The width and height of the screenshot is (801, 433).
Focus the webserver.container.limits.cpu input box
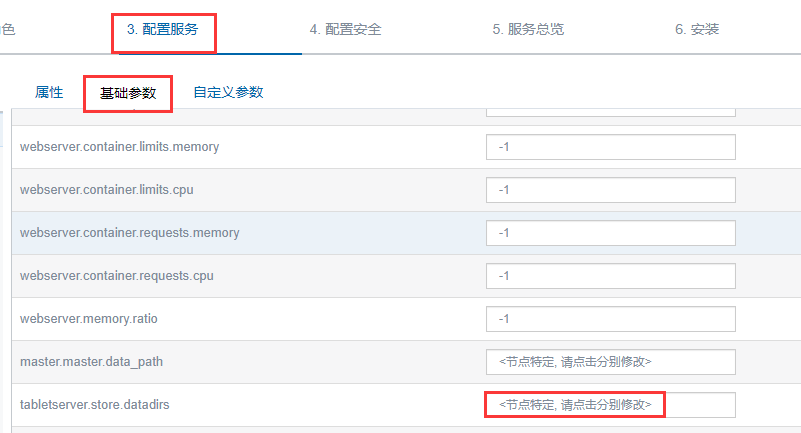tap(610, 190)
